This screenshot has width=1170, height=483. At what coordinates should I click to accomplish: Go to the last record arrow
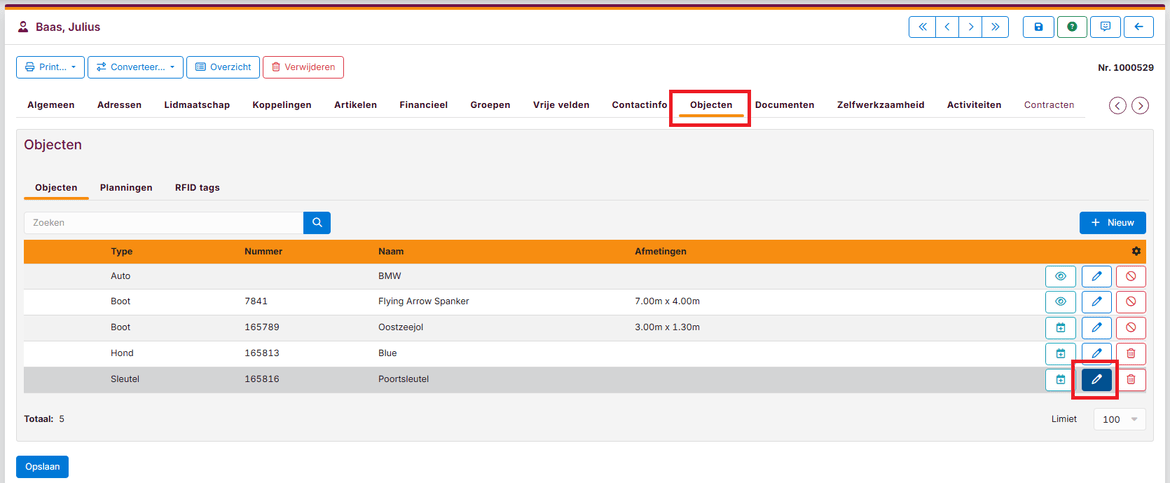[x=994, y=27]
